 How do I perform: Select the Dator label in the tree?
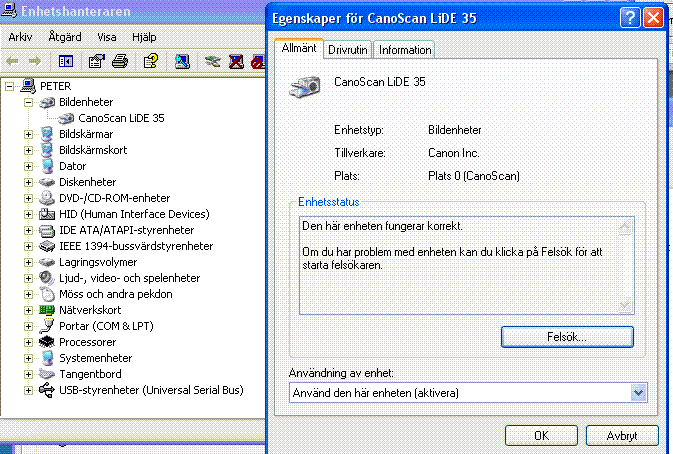point(73,166)
